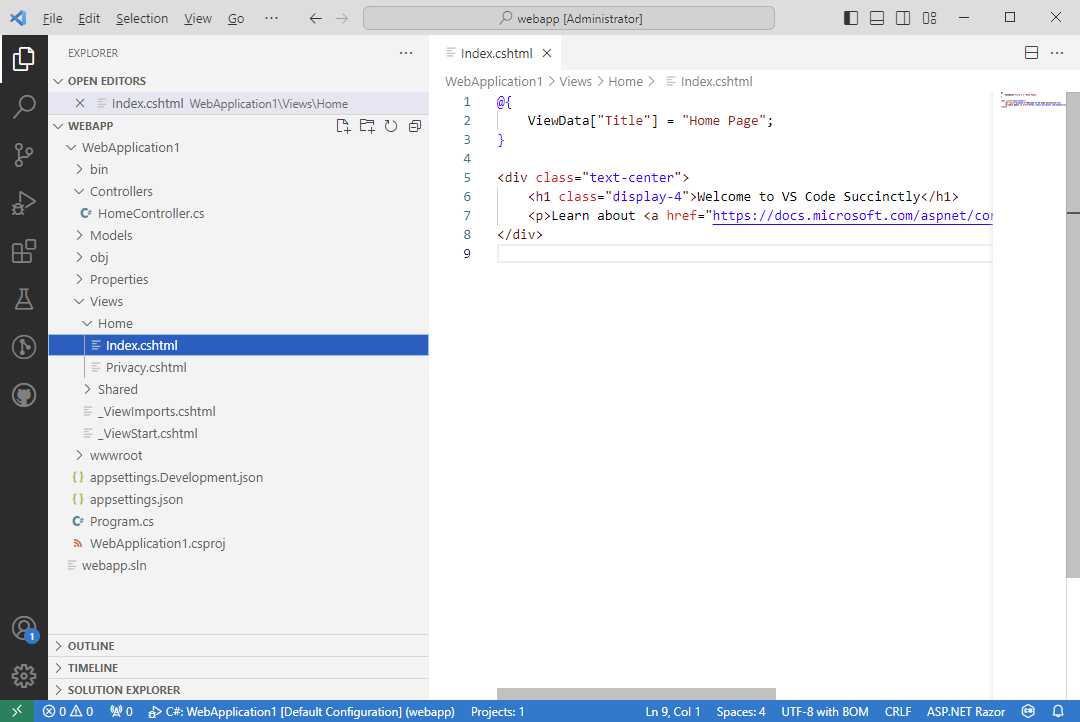Click New File icon in WEBAPP header

(x=343, y=126)
